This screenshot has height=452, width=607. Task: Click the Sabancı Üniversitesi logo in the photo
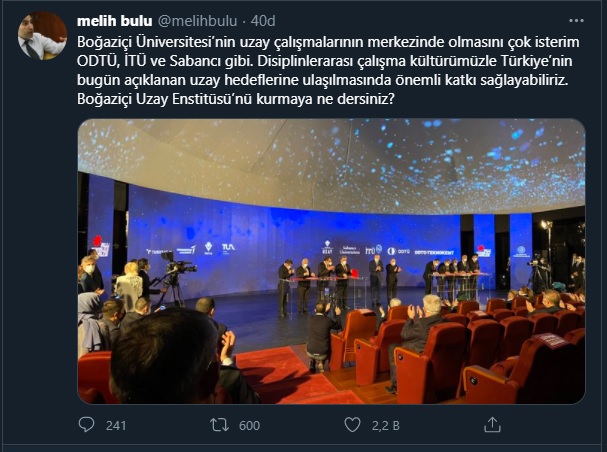[350, 250]
